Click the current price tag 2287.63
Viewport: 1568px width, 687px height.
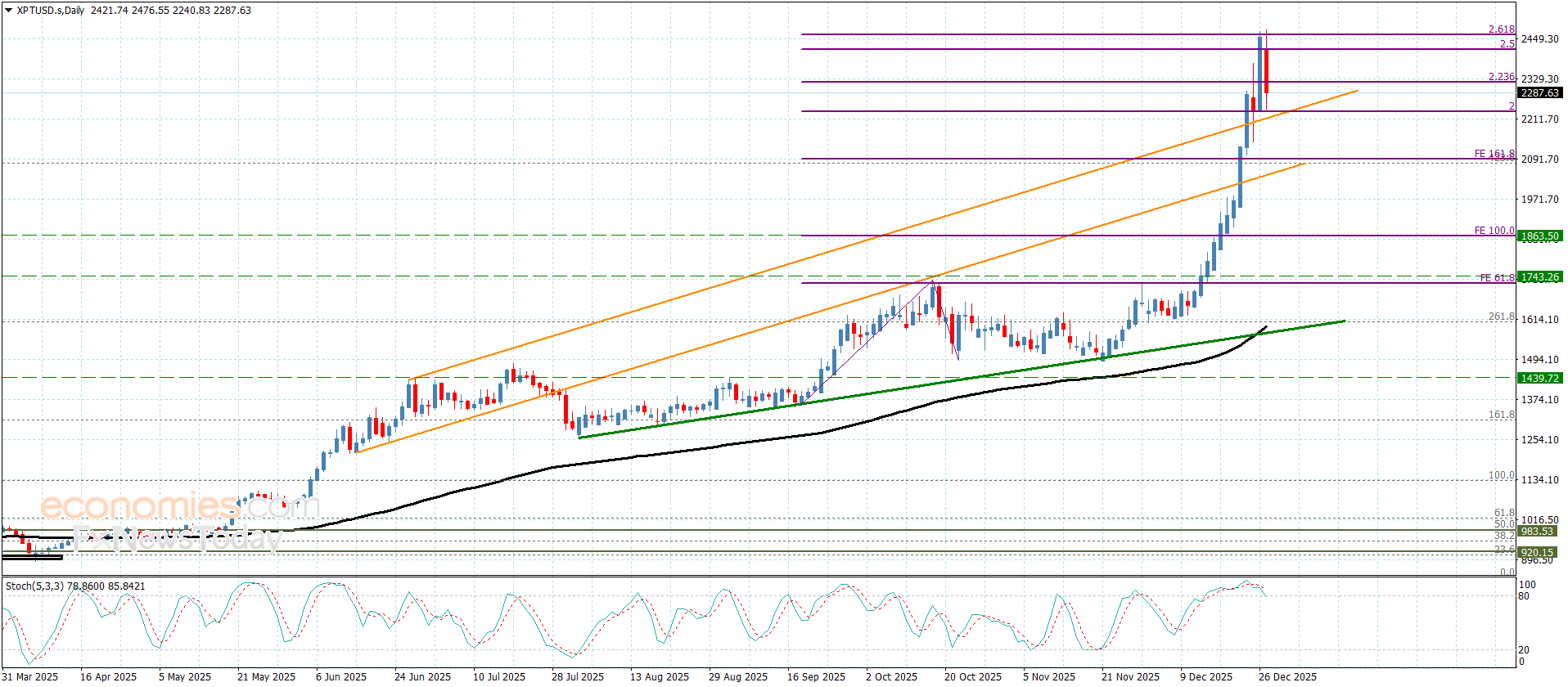point(1539,93)
